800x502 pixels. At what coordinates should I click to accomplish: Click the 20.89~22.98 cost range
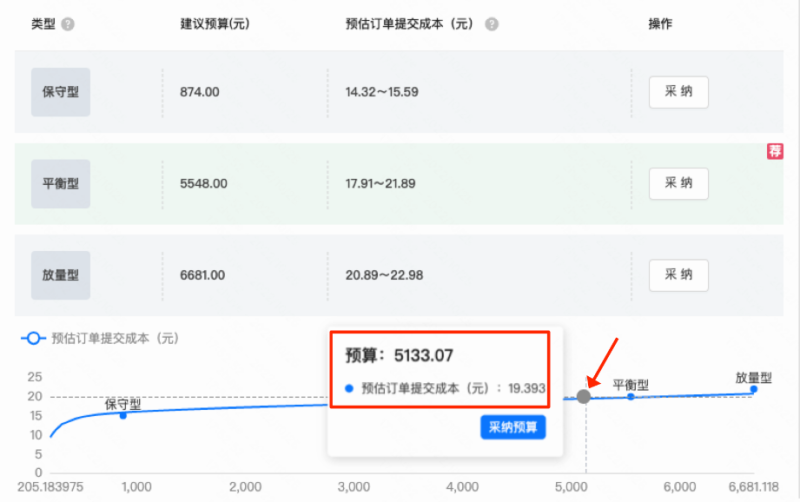pos(384,275)
